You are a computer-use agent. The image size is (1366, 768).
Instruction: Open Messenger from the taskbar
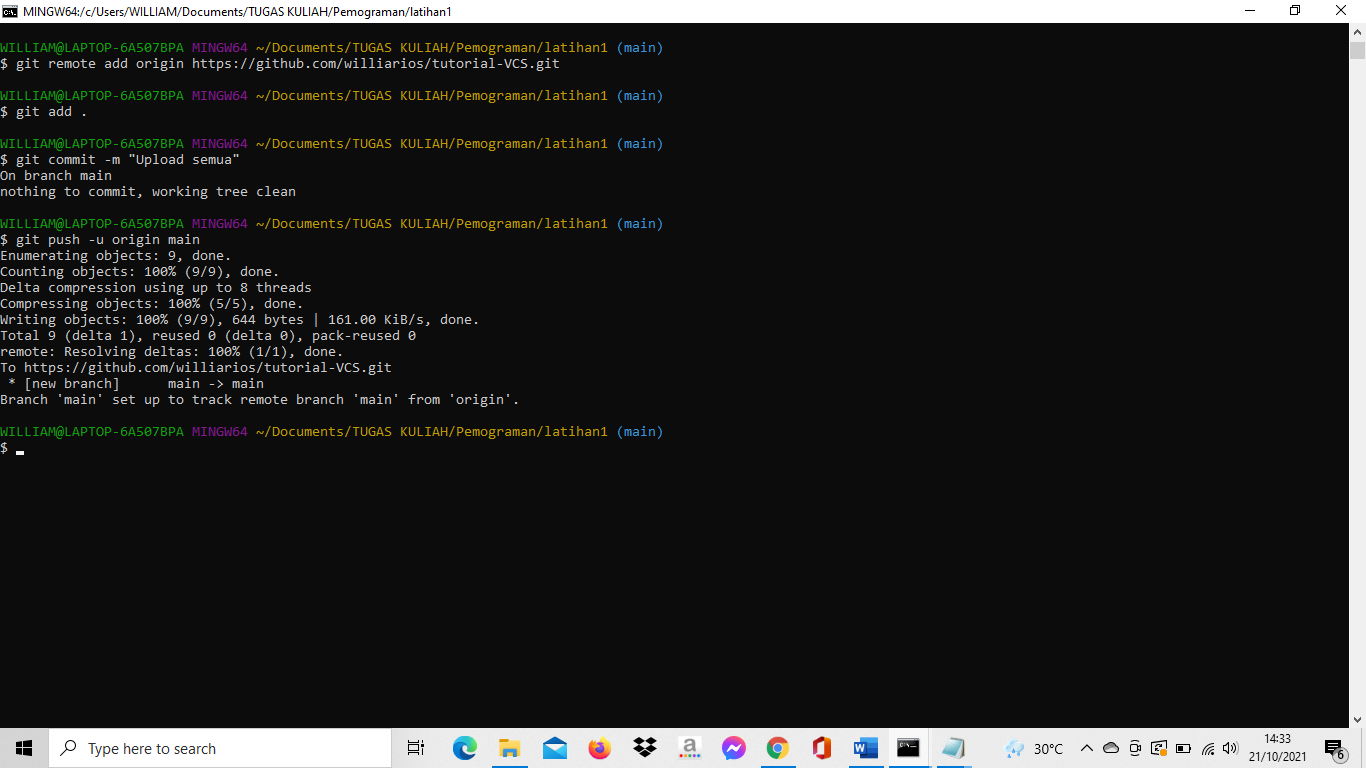point(733,748)
